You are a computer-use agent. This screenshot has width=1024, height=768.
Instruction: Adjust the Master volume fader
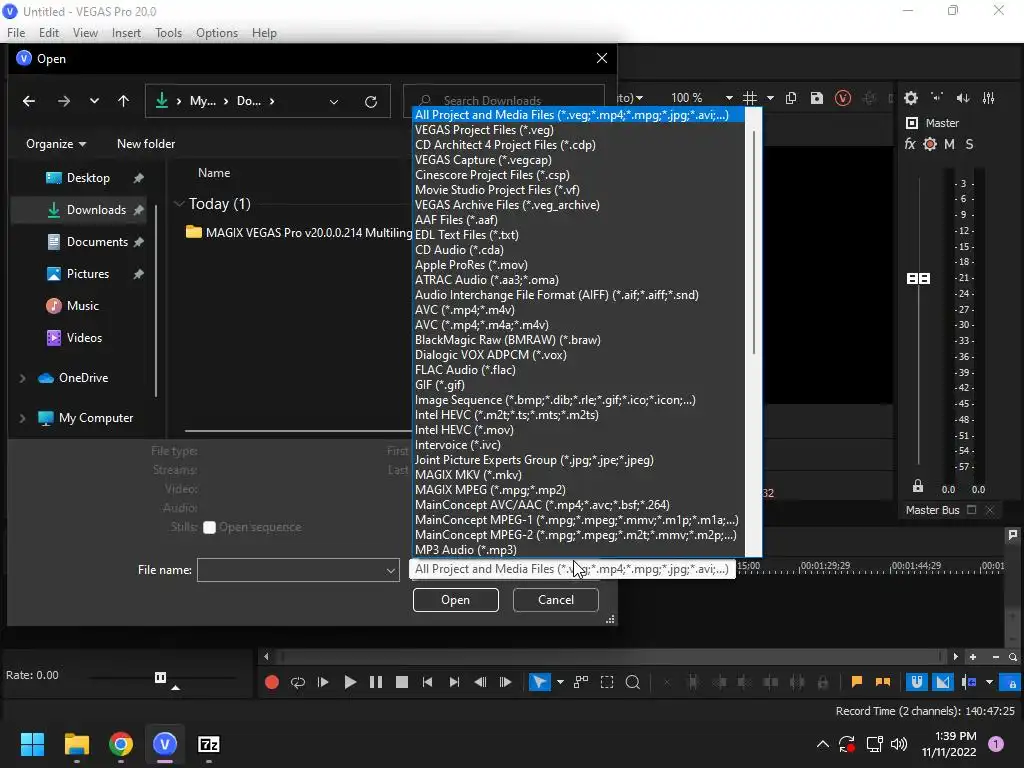[919, 279]
